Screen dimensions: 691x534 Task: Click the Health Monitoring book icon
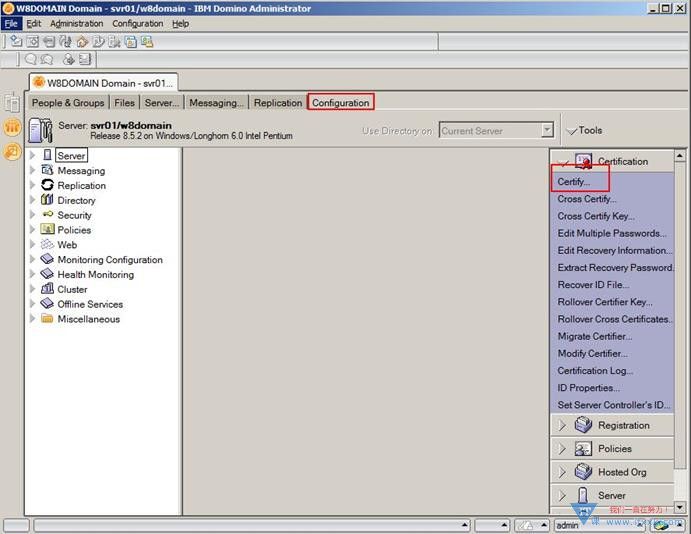click(47, 274)
